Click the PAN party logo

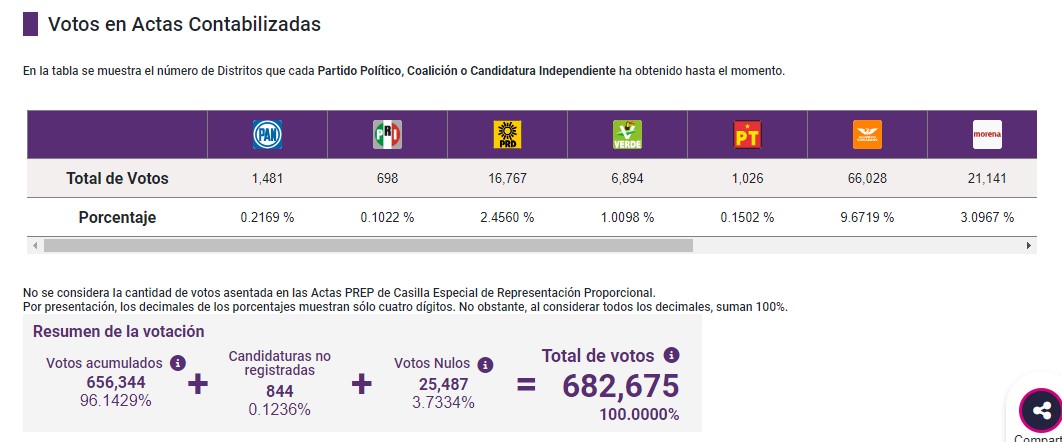(267, 134)
